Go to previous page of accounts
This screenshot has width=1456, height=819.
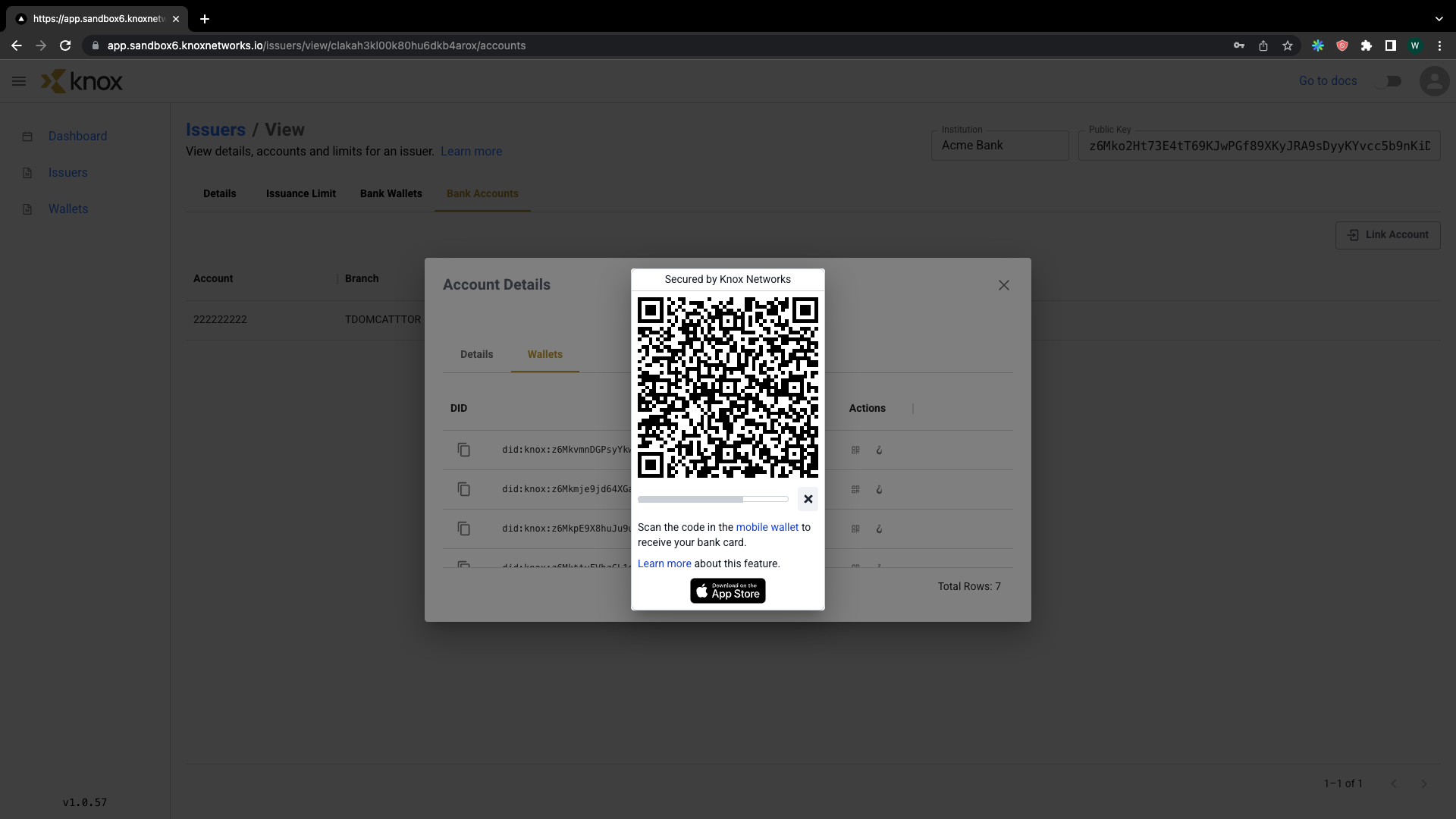click(x=1394, y=783)
